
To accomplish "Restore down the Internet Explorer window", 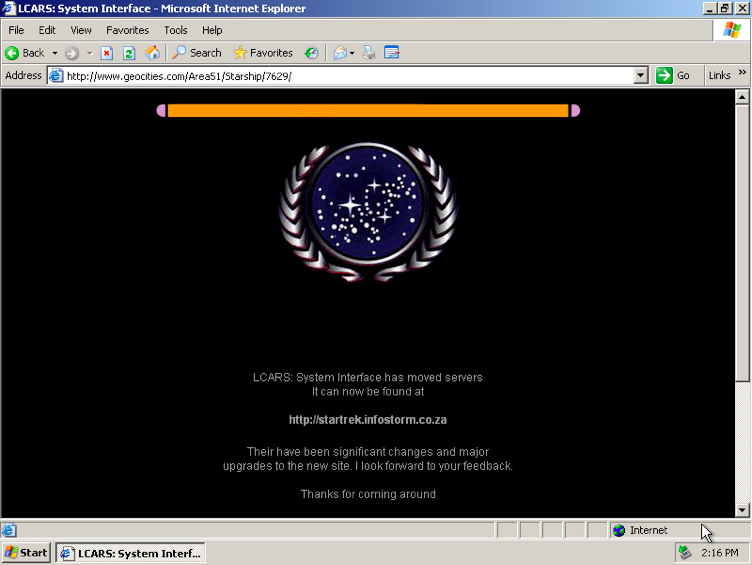I will point(725,8).
